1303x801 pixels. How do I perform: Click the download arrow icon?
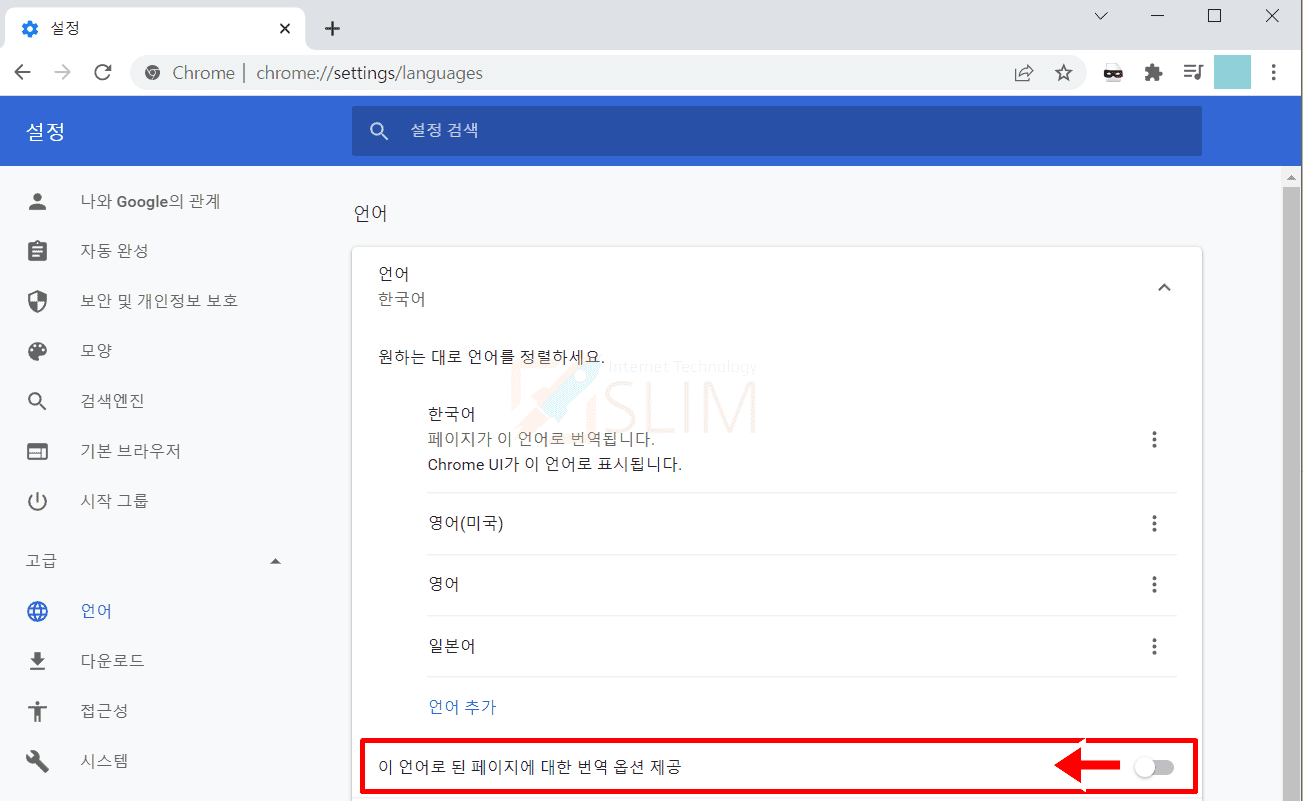coord(37,661)
